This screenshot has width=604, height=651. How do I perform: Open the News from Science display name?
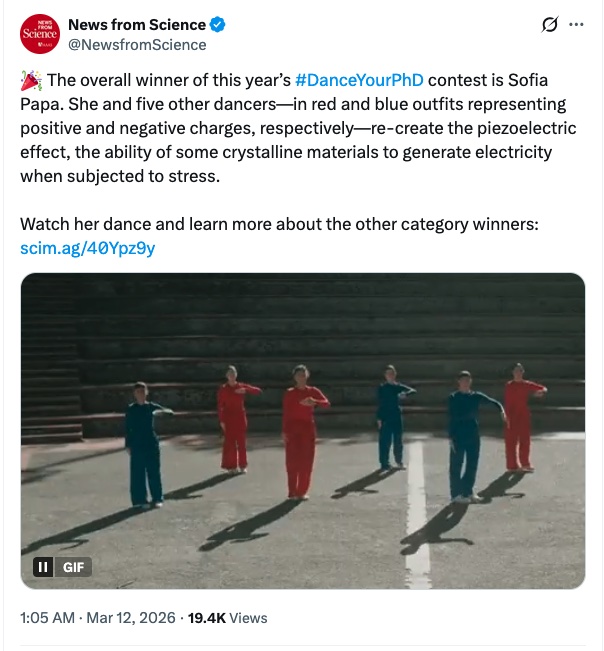pos(136,25)
